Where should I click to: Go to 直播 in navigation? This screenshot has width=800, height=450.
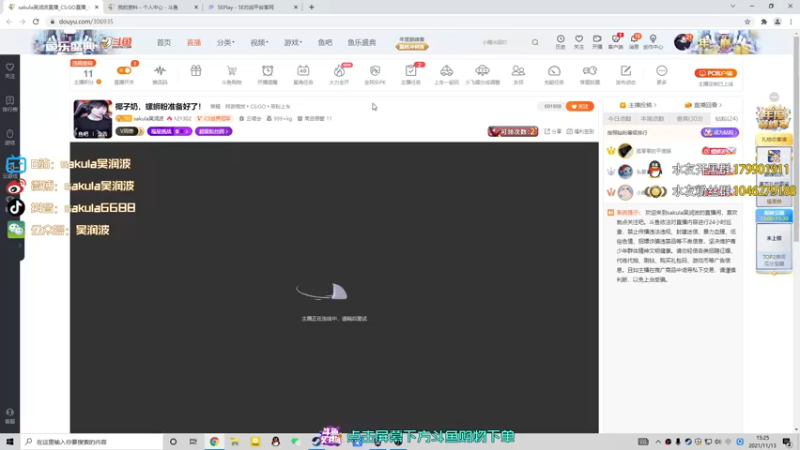coord(194,42)
